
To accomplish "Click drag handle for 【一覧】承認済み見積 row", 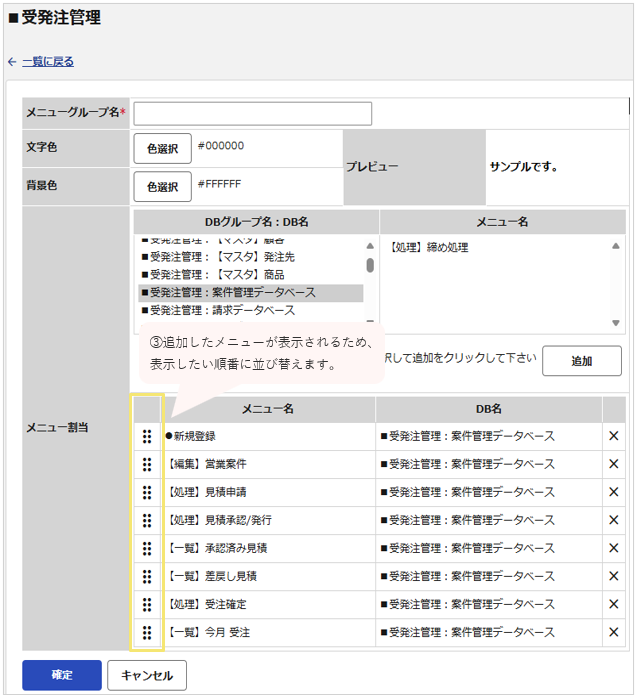I will [x=147, y=549].
